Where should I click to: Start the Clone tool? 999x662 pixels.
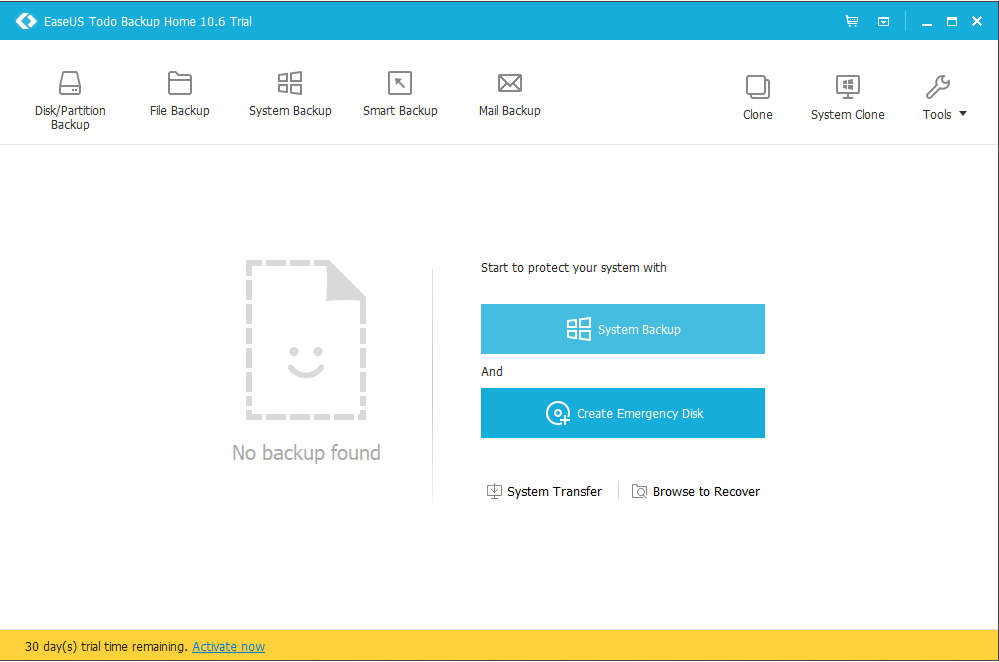pyautogui.click(x=758, y=97)
